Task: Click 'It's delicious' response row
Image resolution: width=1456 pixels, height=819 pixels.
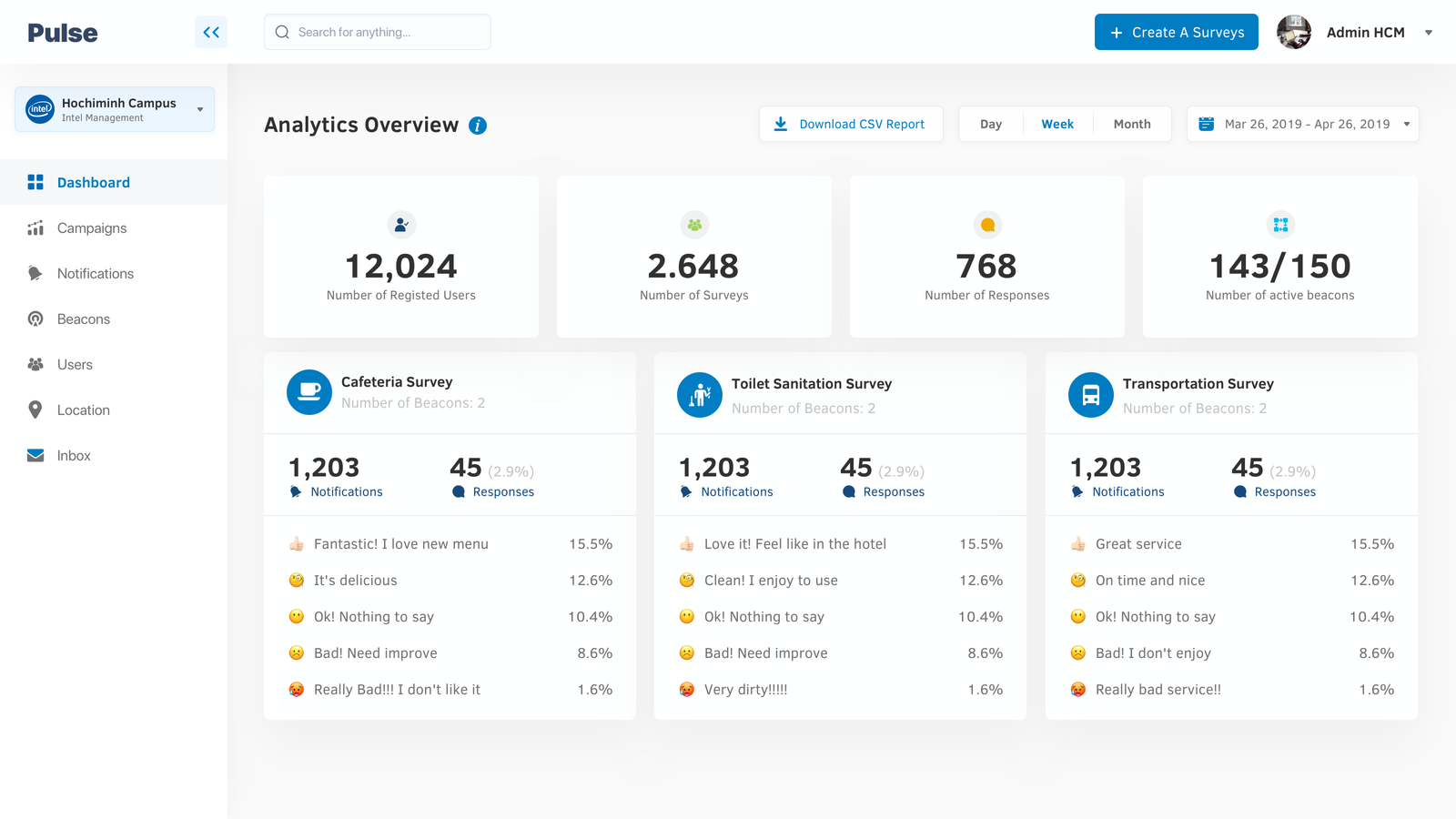Action: click(450, 581)
